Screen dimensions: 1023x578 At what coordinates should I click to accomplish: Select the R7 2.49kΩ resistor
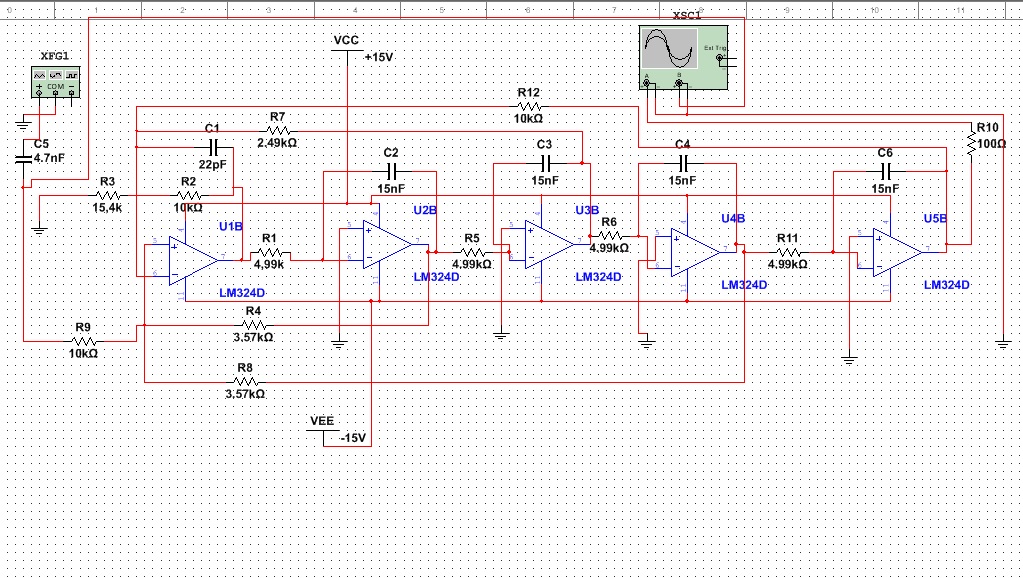(x=277, y=130)
